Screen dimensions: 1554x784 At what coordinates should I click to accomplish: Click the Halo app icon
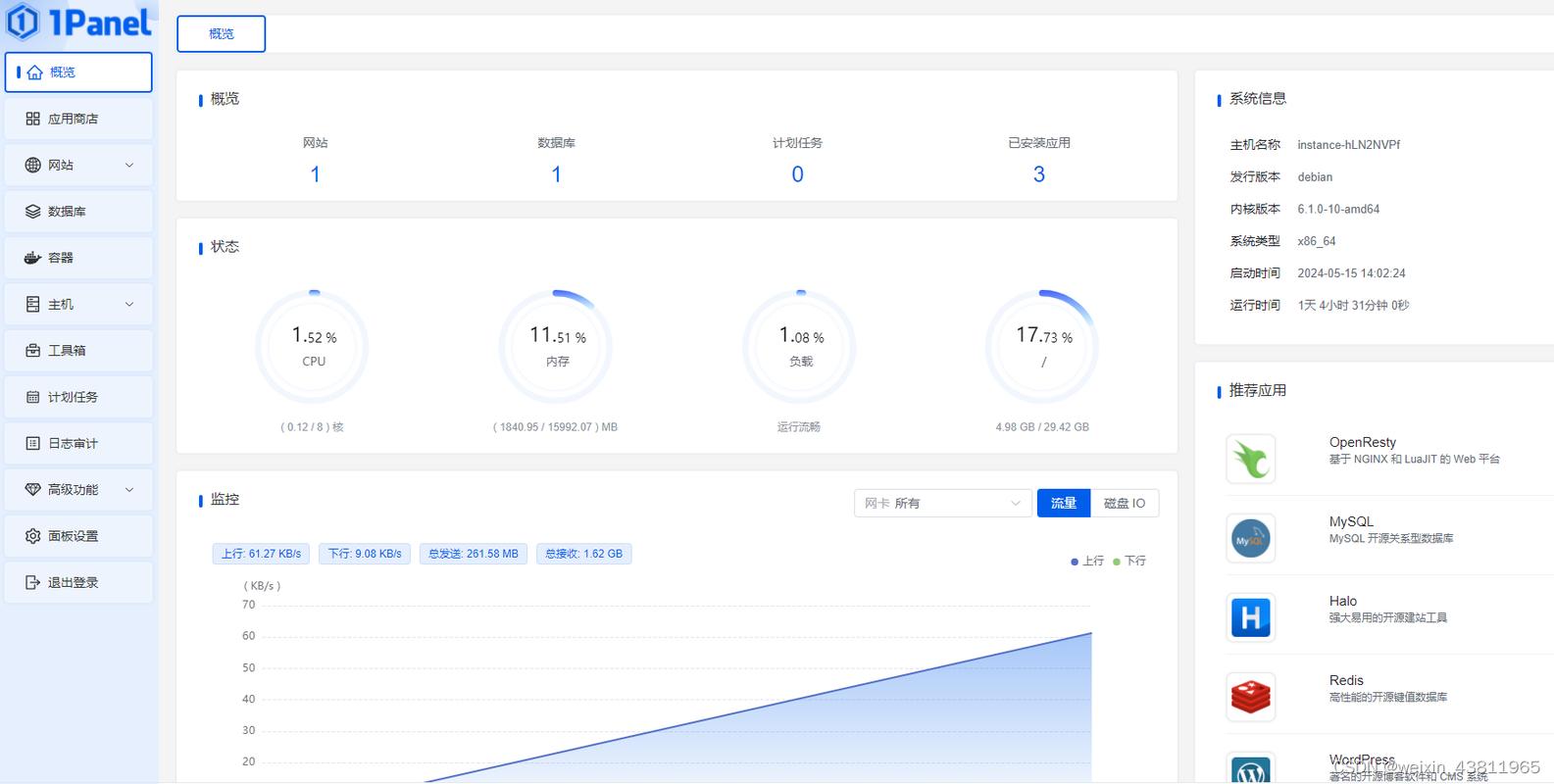[x=1251, y=617]
